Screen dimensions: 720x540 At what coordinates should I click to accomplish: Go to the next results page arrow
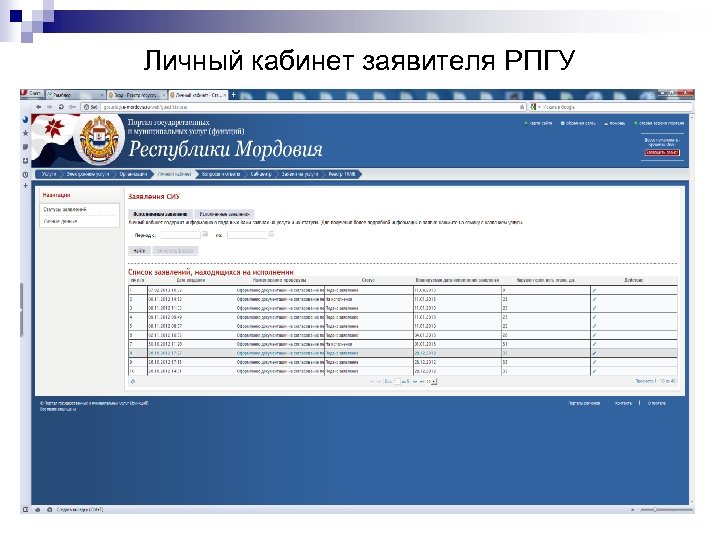coord(415,382)
